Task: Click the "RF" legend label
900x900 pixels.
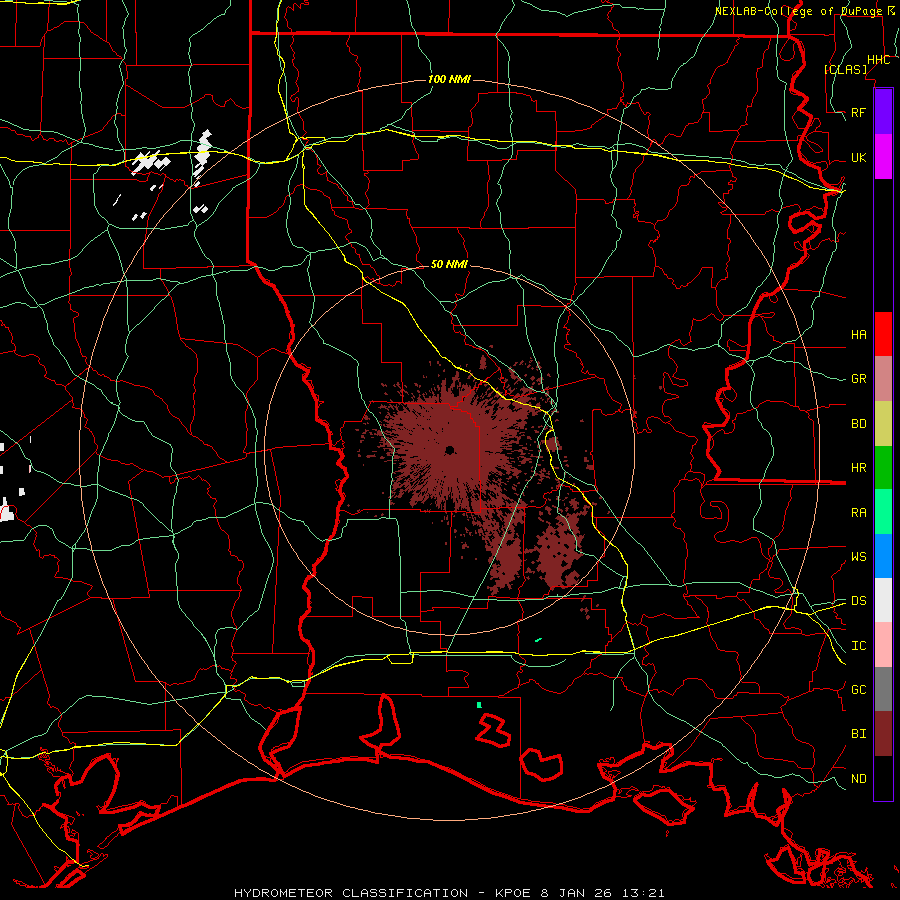Action: point(858,112)
